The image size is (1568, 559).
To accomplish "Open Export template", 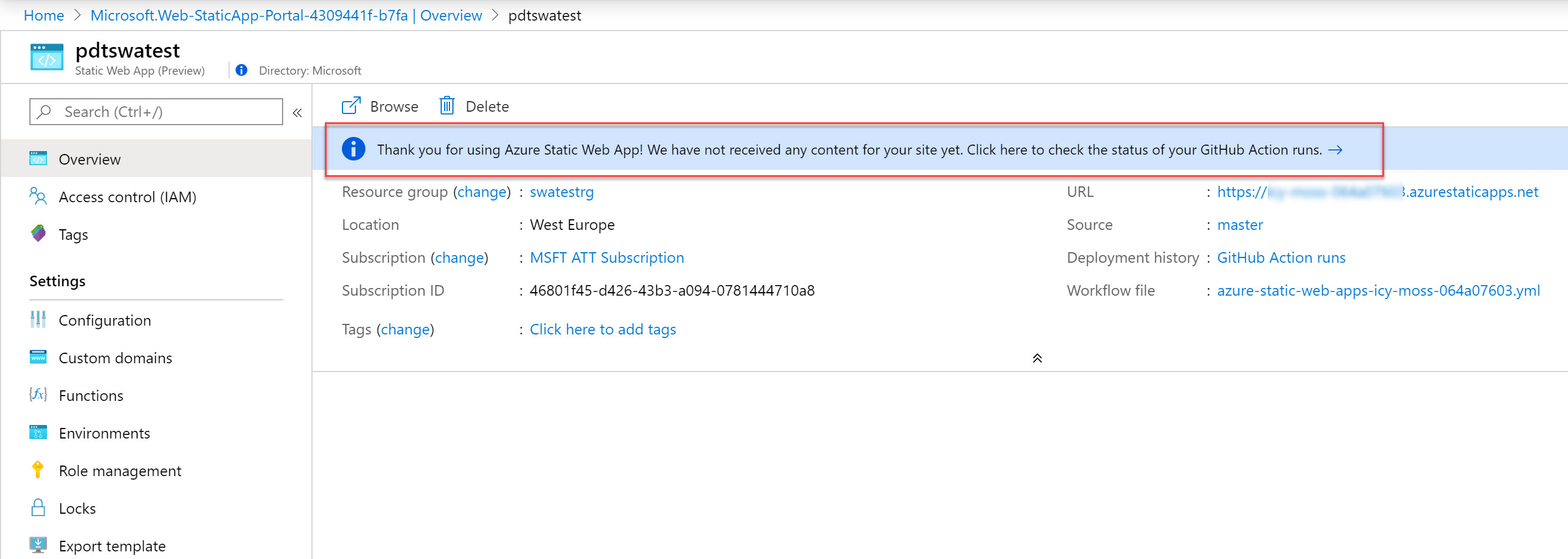I will click(112, 545).
